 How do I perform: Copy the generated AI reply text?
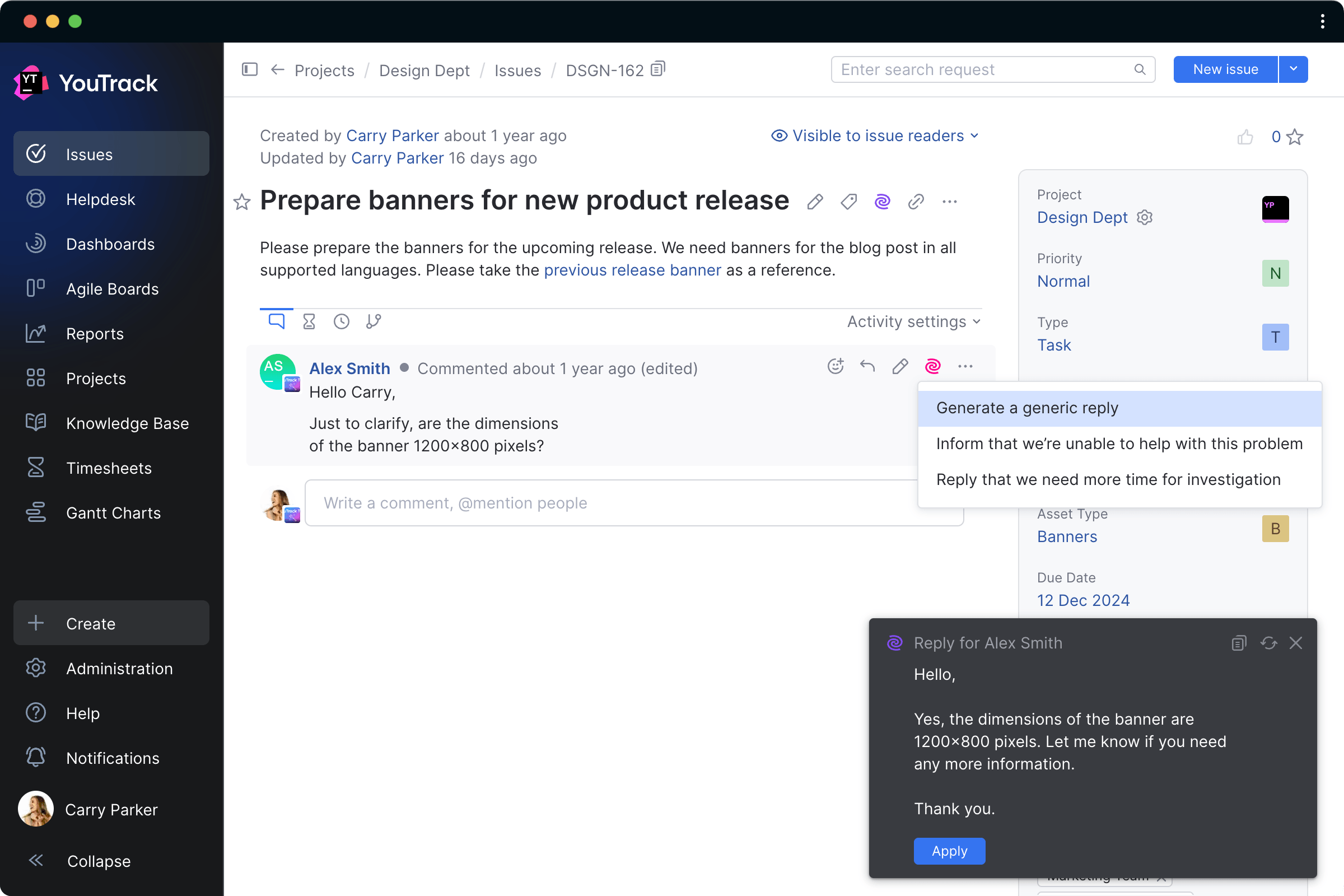pyautogui.click(x=1238, y=643)
